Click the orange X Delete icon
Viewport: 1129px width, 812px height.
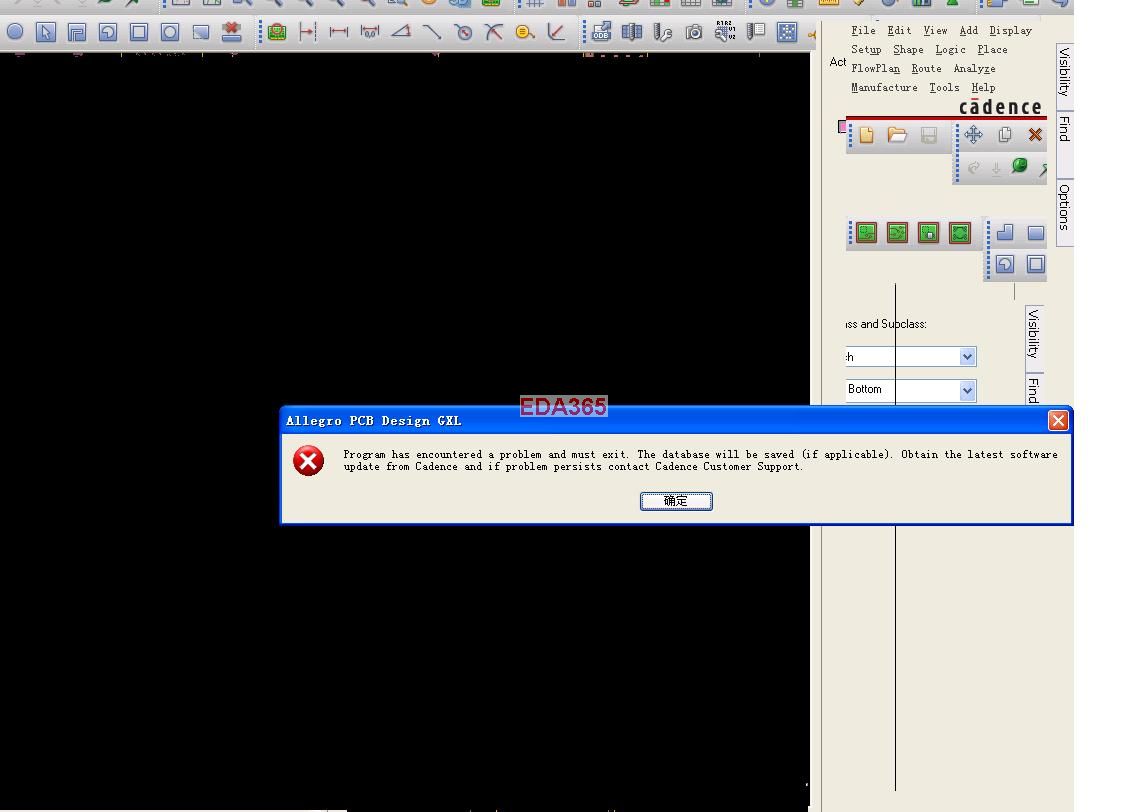[x=1035, y=135]
